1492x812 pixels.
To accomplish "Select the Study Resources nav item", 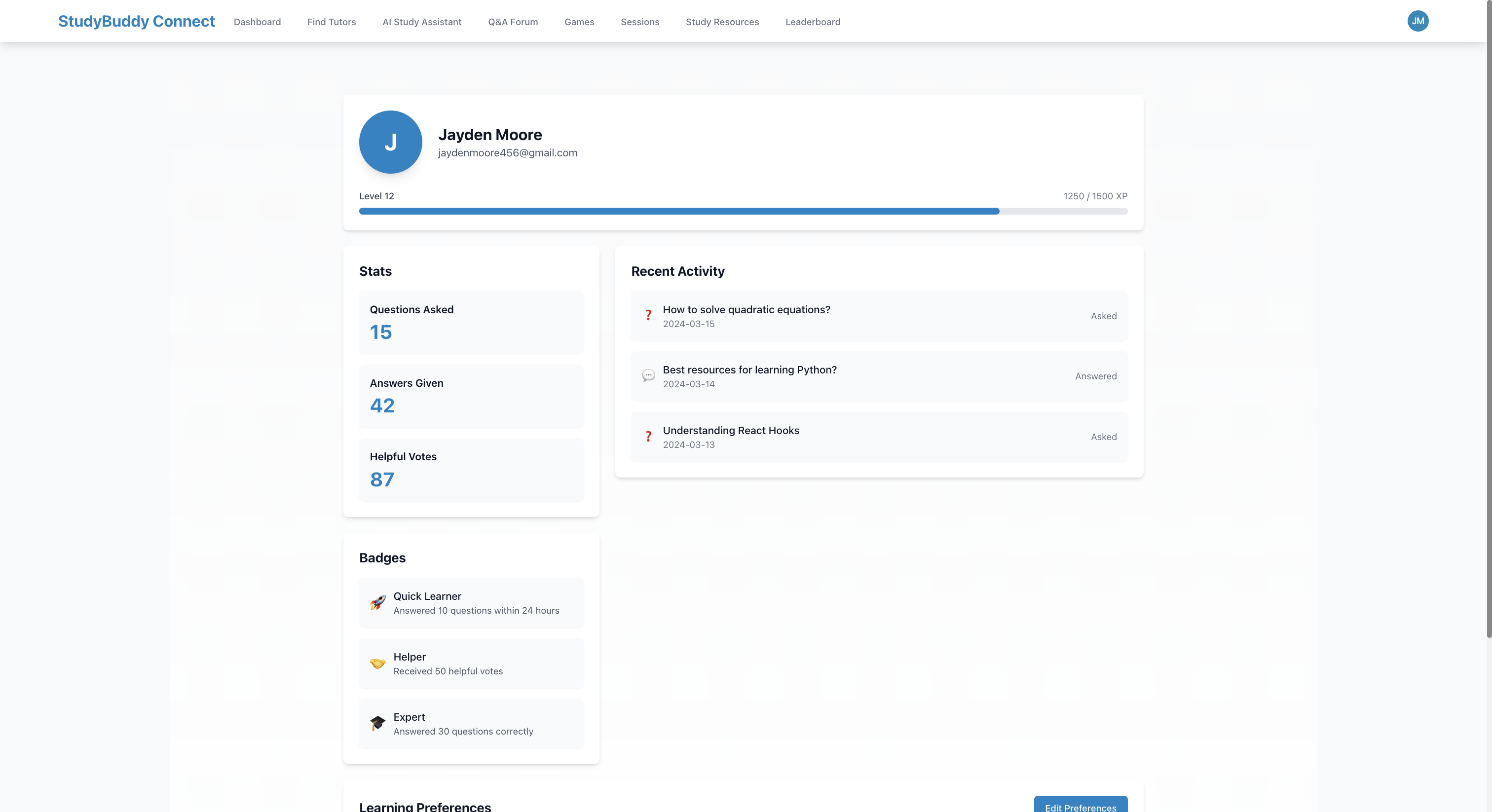I will [722, 22].
